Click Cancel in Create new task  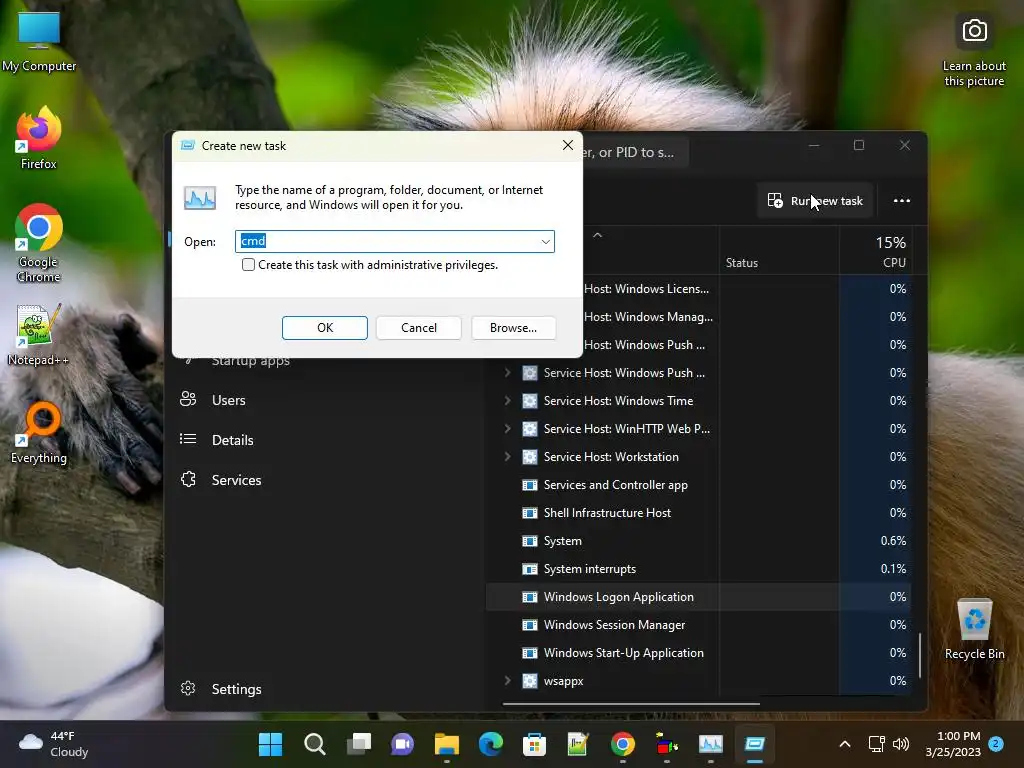pos(419,328)
